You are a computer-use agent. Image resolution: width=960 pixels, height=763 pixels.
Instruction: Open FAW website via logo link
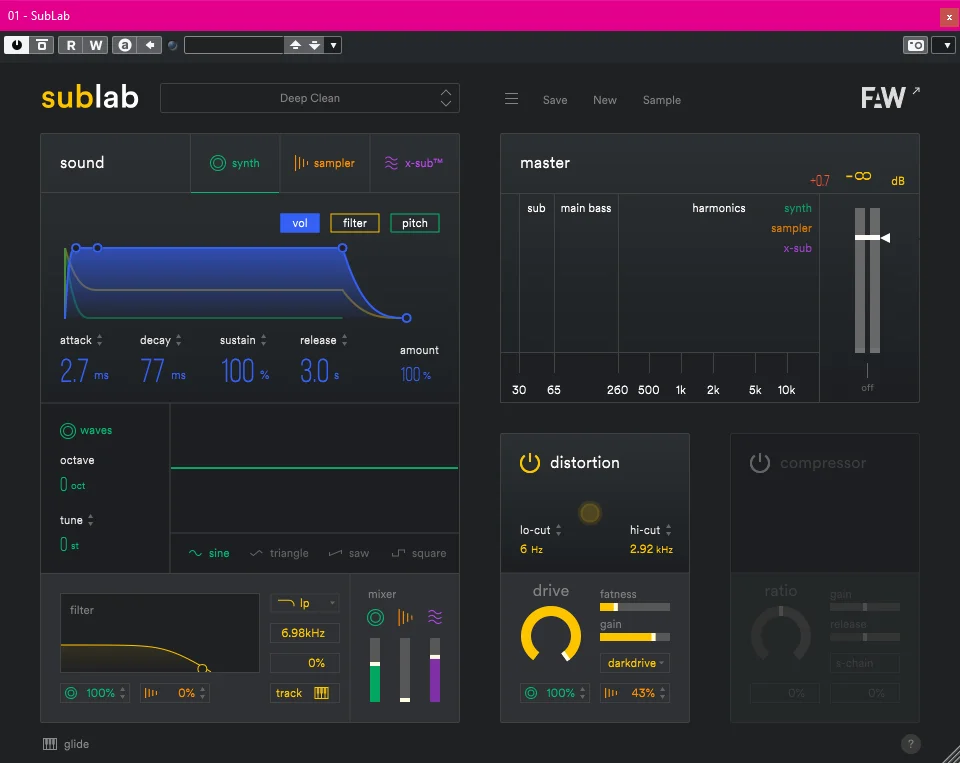tap(890, 97)
